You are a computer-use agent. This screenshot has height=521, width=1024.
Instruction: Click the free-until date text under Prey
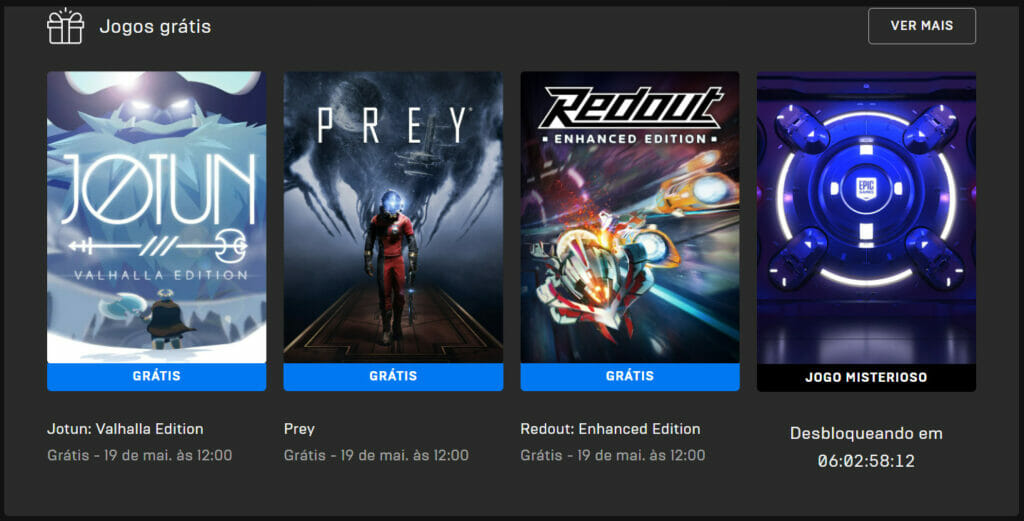[x=376, y=455]
